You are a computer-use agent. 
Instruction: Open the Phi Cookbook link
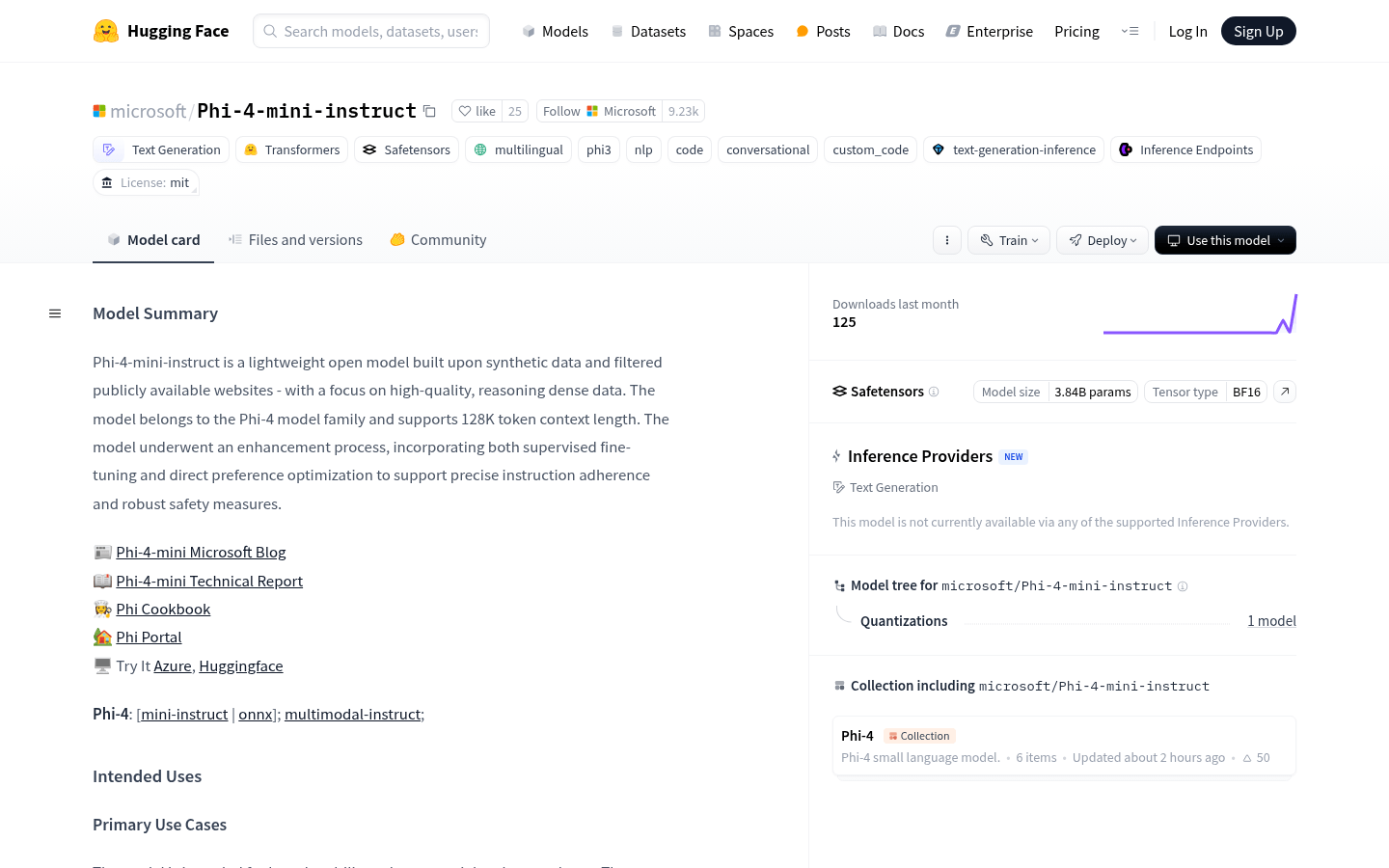(x=163, y=610)
